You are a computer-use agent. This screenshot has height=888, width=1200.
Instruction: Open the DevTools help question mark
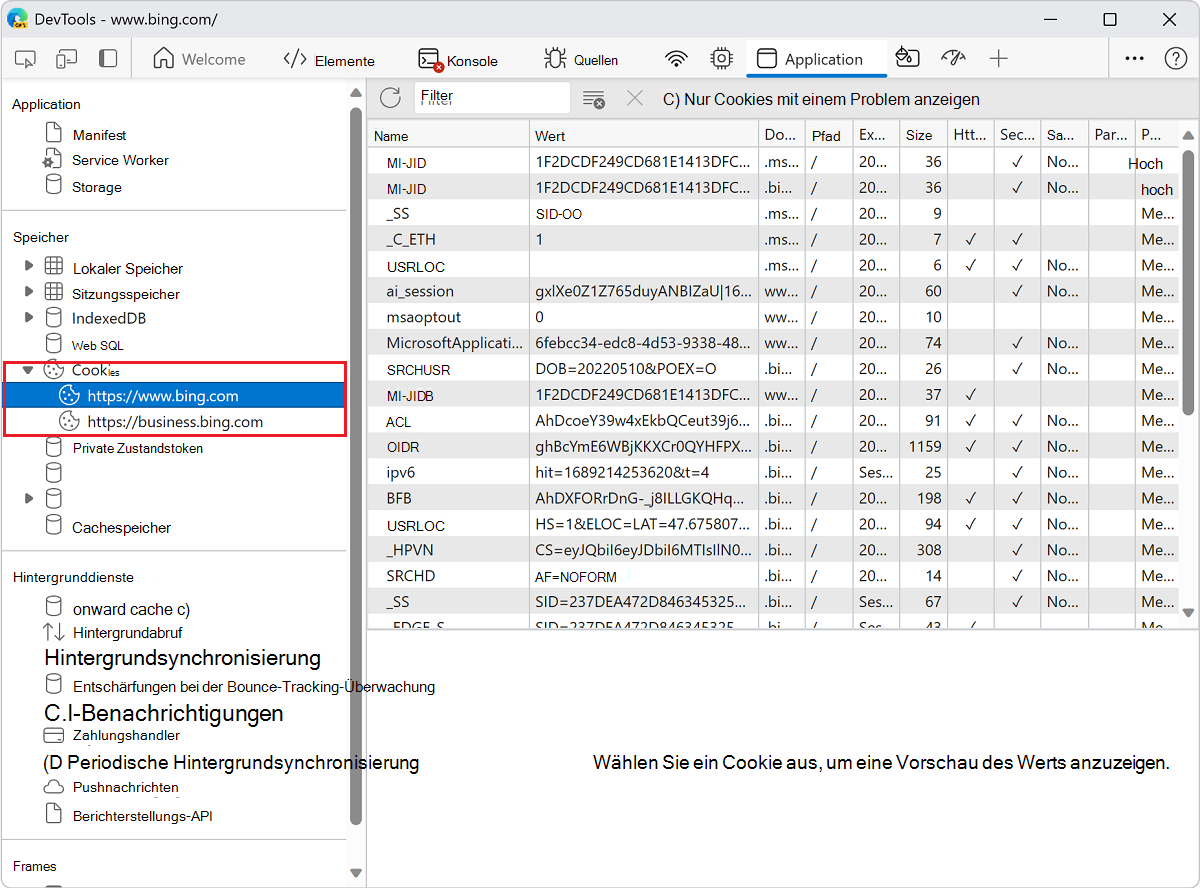point(1176,59)
